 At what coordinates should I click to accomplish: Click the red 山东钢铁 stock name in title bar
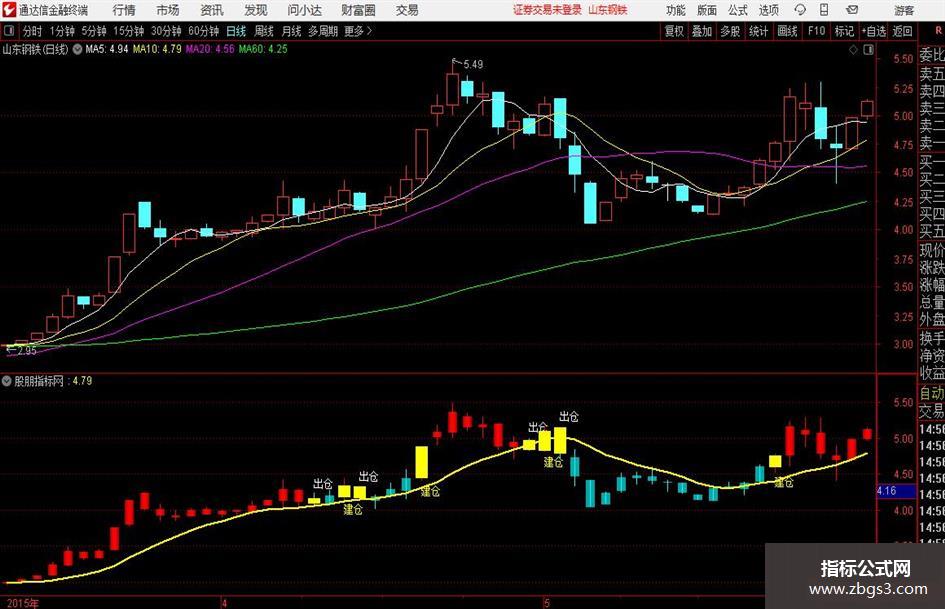click(608, 10)
